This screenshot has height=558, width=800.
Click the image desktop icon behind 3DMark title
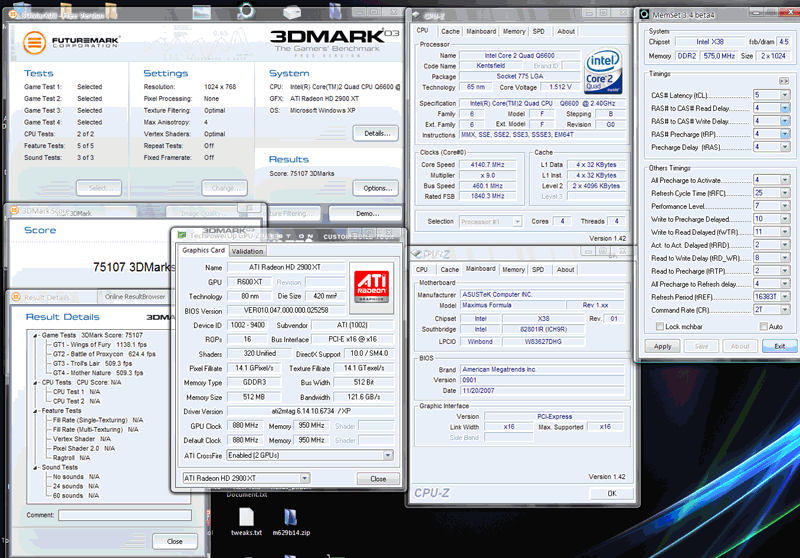click(x=202, y=12)
